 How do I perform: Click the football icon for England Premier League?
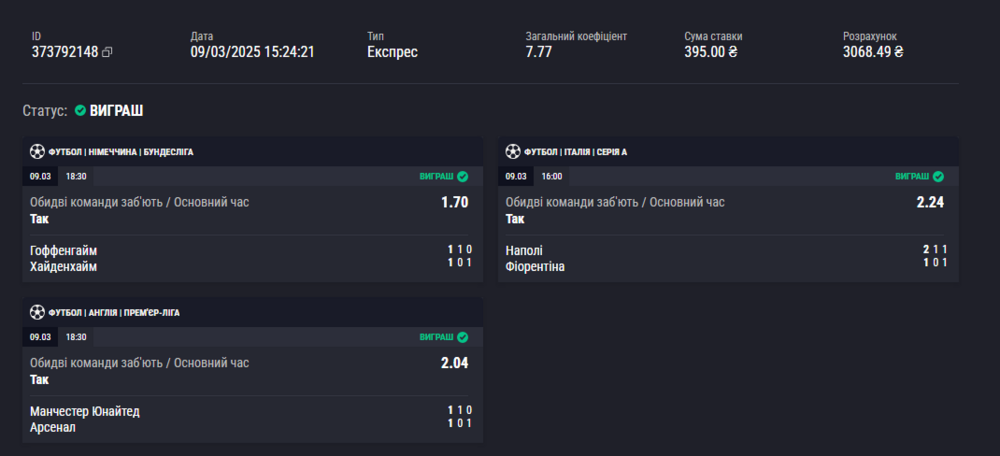pyautogui.click(x=37, y=312)
